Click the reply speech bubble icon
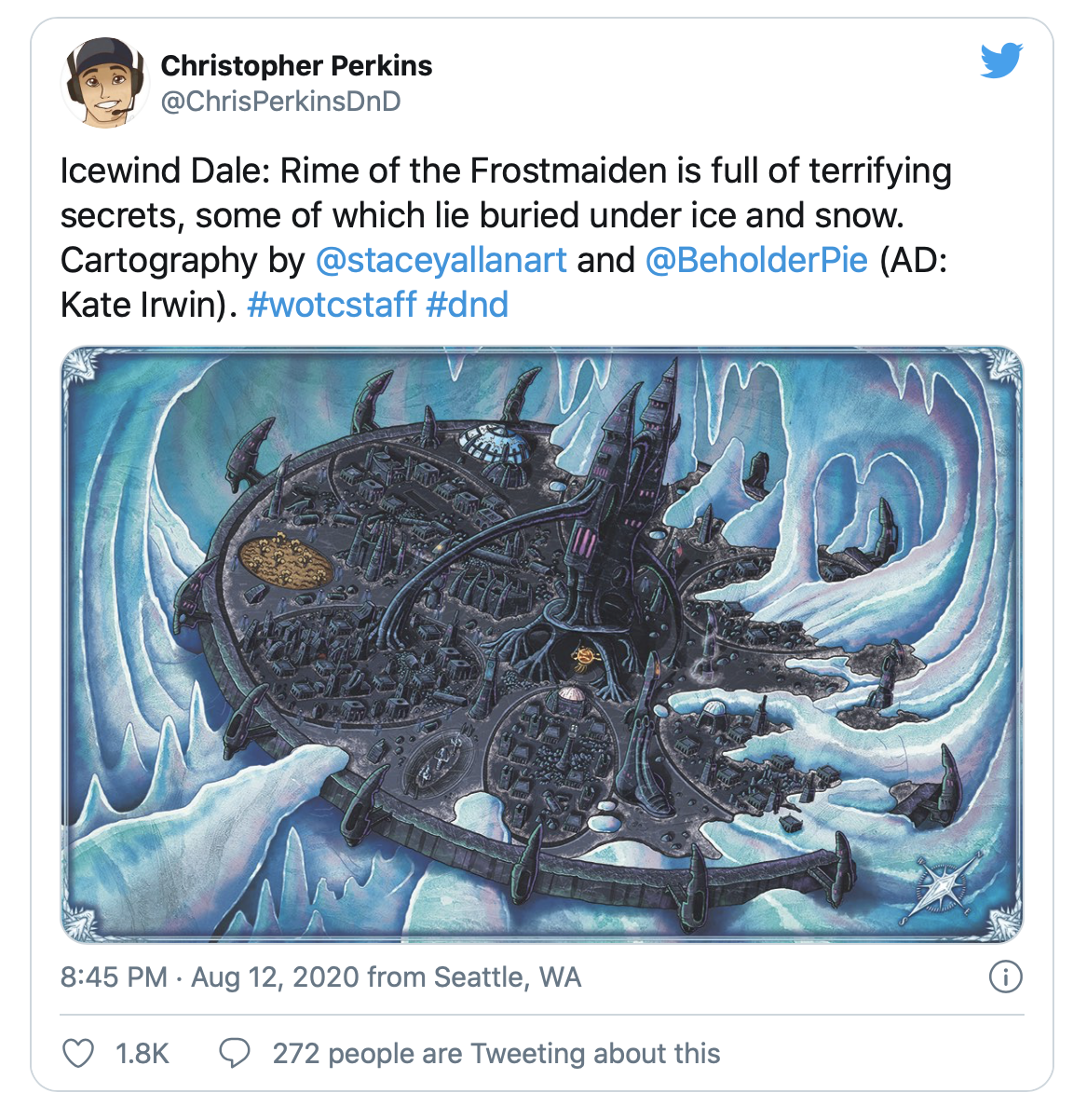This screenshot has height=1120, width=1086. click(x=234, y=1054)
